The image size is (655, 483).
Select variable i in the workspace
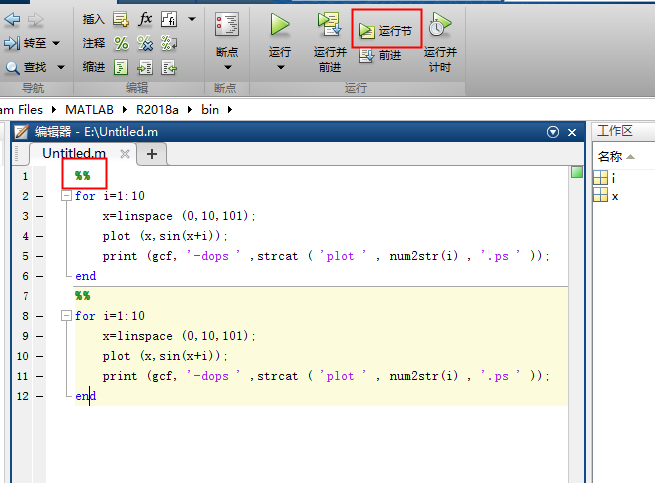point(605,178)
